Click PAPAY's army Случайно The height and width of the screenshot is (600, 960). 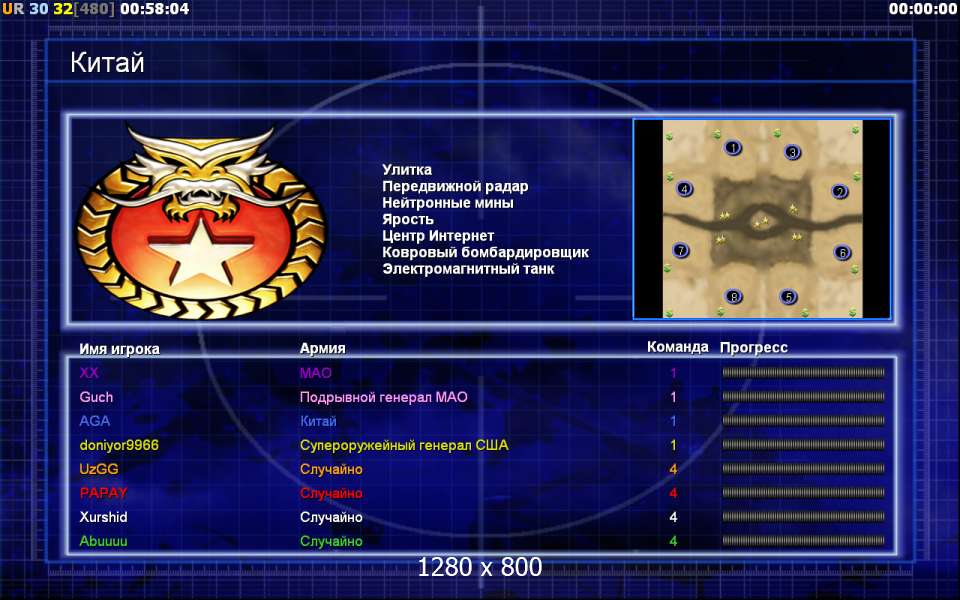tap(331, 493)
